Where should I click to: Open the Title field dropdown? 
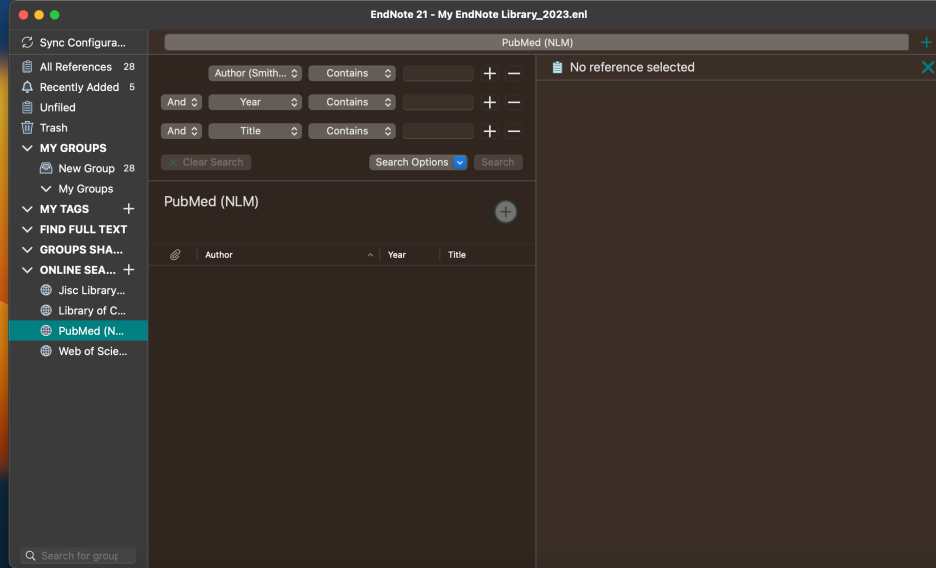(255, 131)
